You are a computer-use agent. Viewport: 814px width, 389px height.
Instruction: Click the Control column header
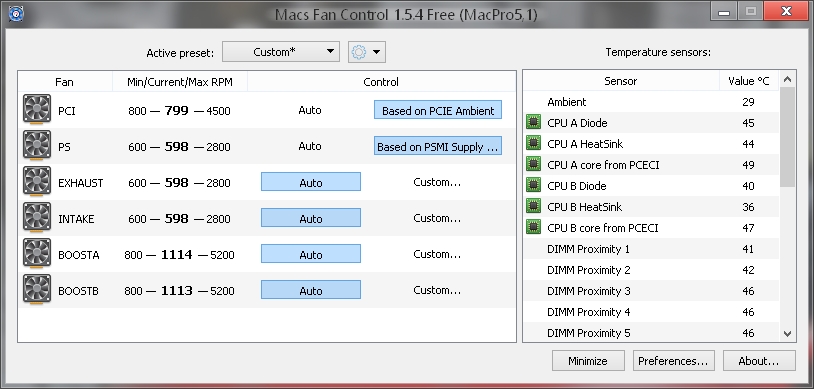[381, 82]
